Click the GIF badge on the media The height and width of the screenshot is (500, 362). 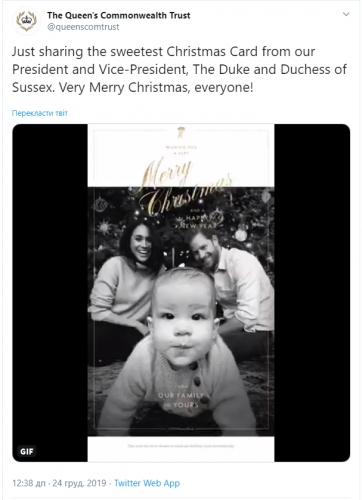(x=27, y=451)
